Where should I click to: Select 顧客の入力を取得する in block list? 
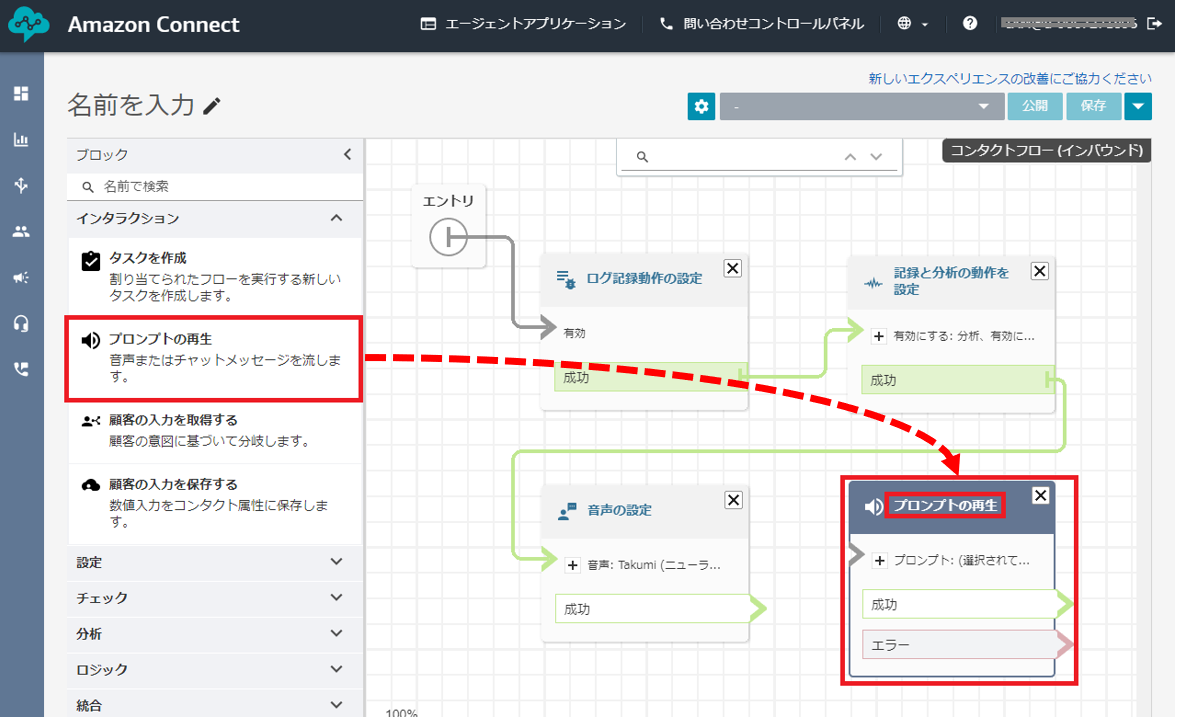(x=215, y=431)
